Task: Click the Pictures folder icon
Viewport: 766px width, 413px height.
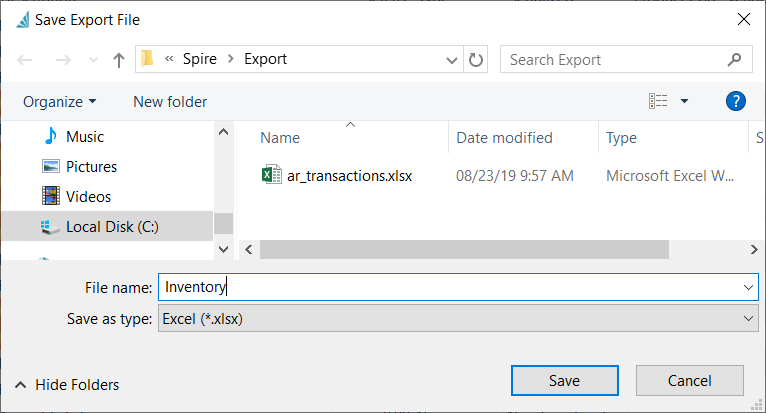Action: pos(51,166)
